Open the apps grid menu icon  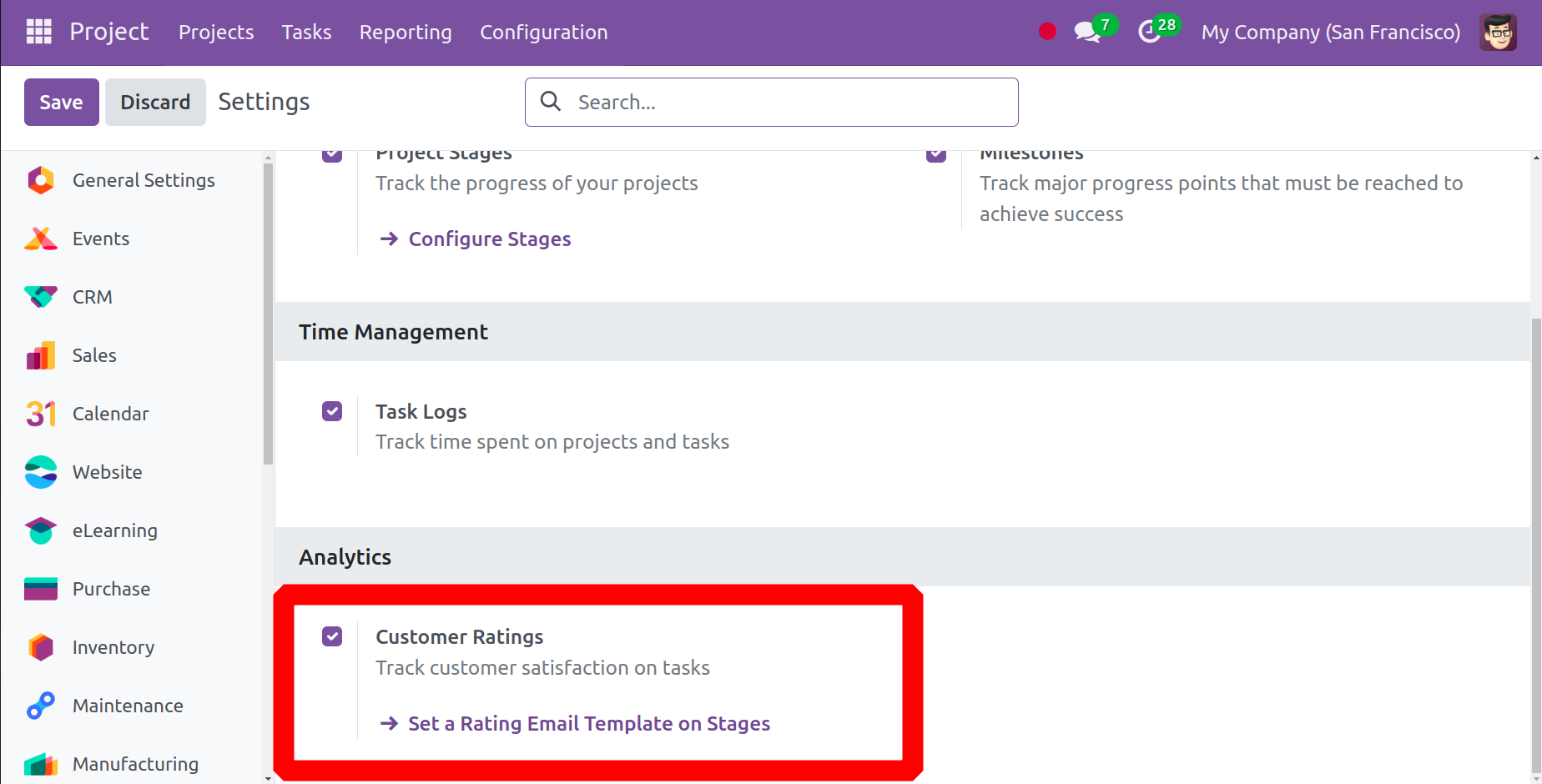click(x=39, y=32)
